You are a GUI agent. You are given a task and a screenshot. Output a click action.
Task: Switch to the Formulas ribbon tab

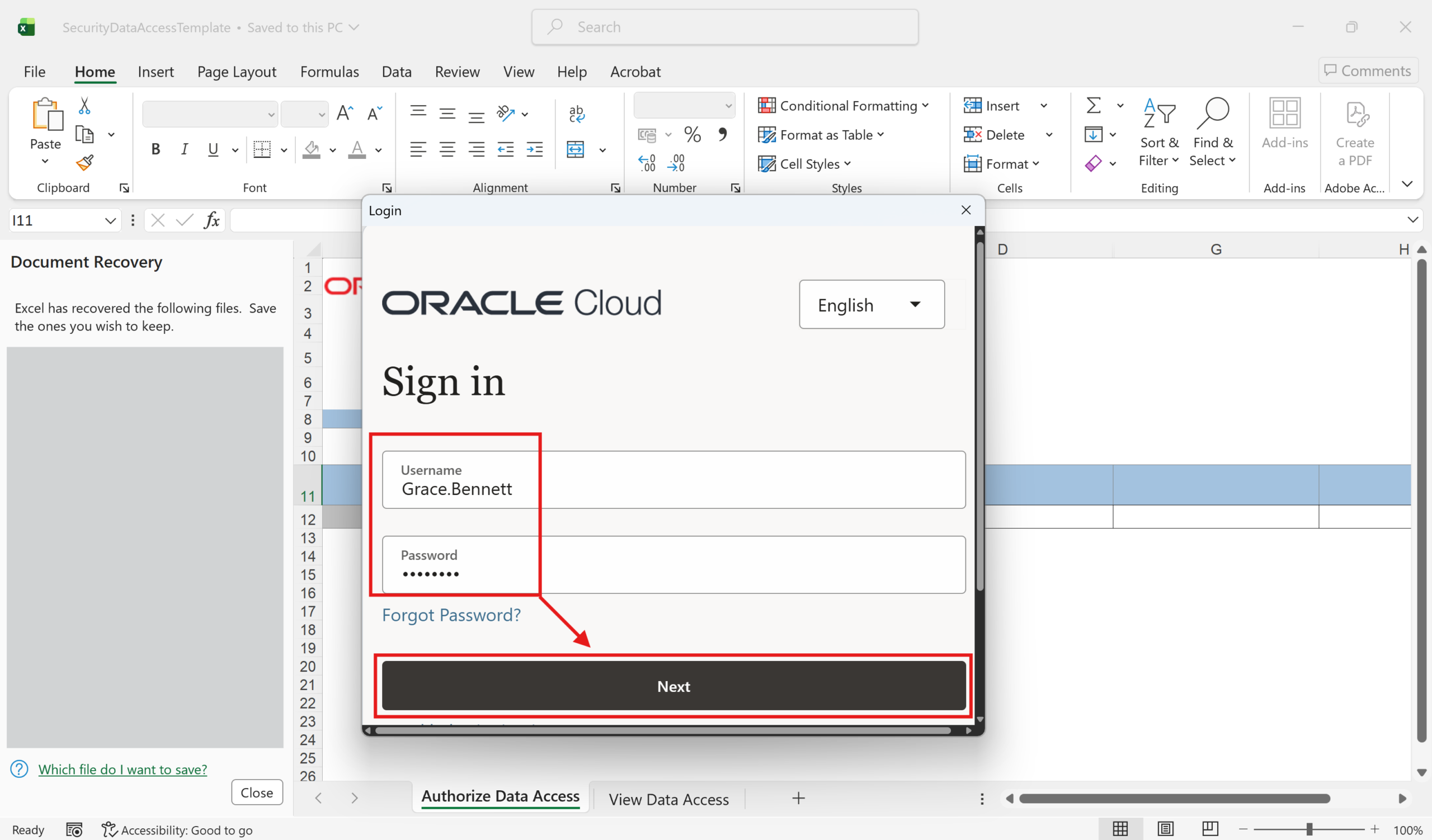point(329,72)
